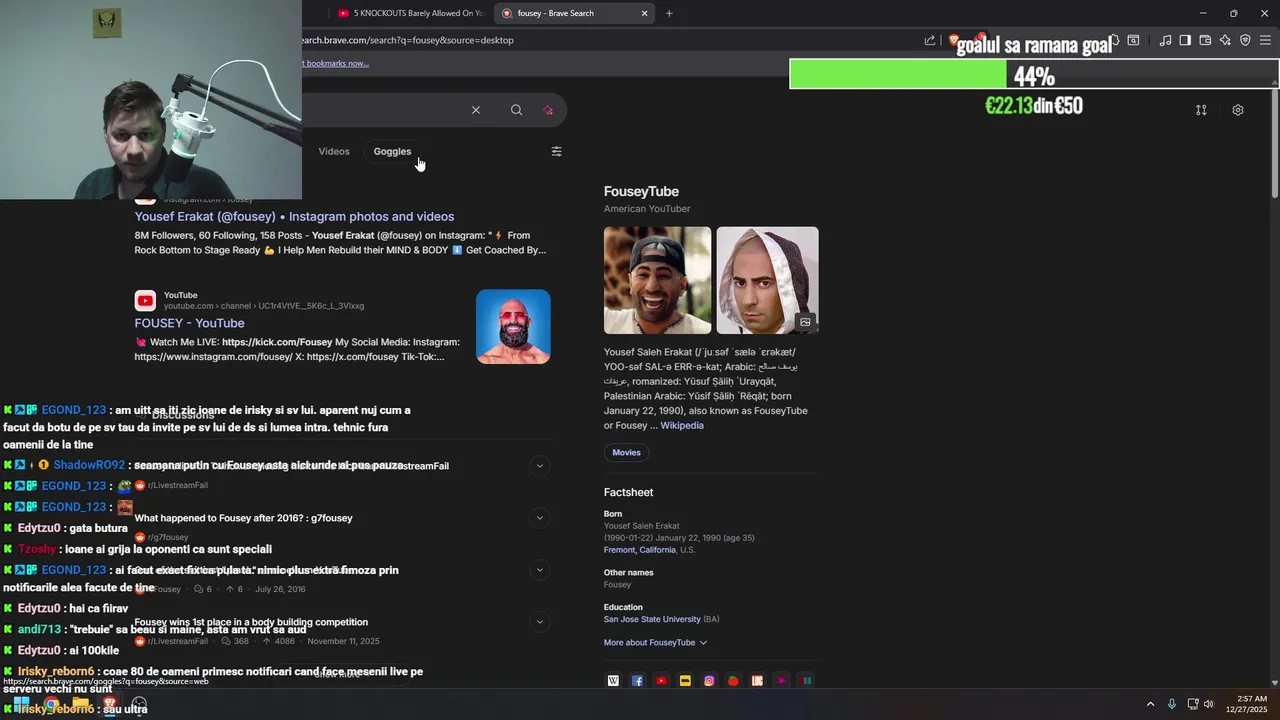
Task: Expand 'What happened to Fousey after 2016' discussion
Action: [540, 518]
